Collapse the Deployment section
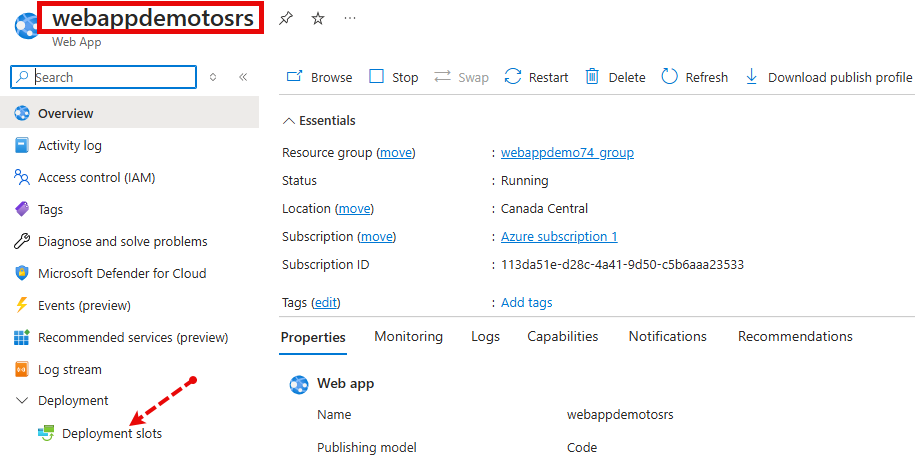 [x=22, y=401]
